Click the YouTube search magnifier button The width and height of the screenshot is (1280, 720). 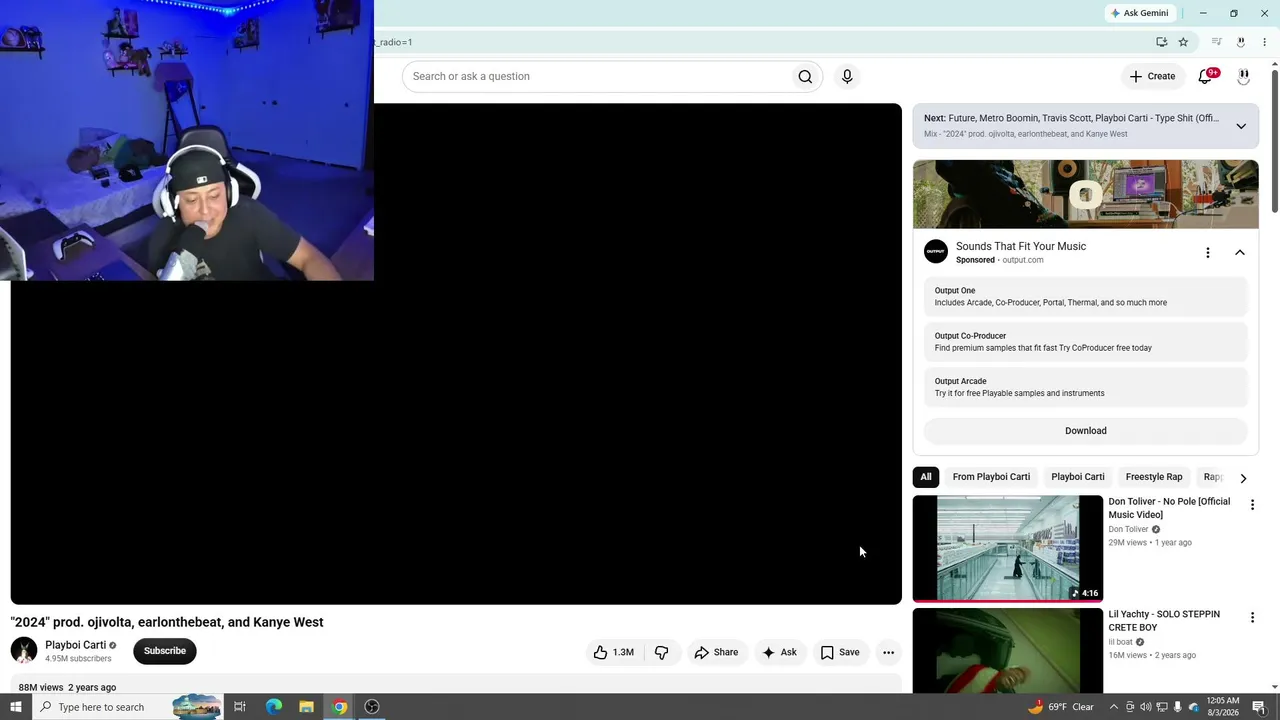point(805,76)
